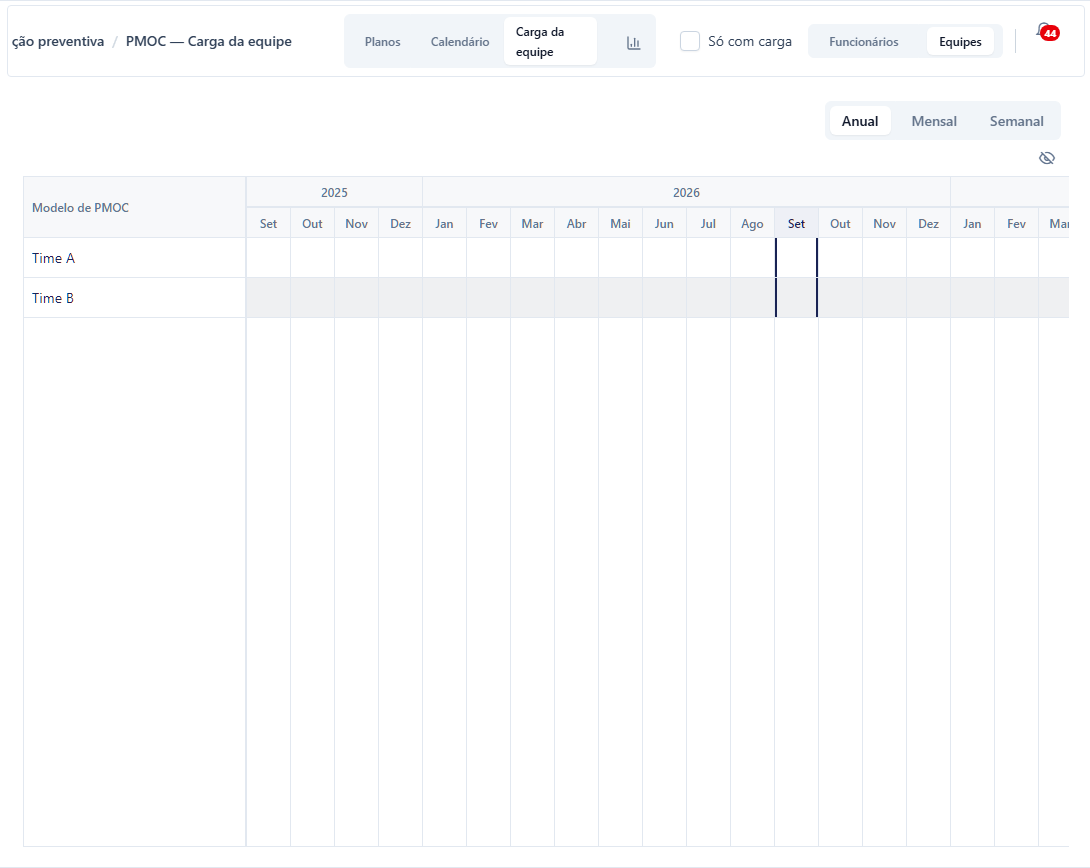
Task: Enable the "Só com carga" checkbox
Action: point(690,42)
